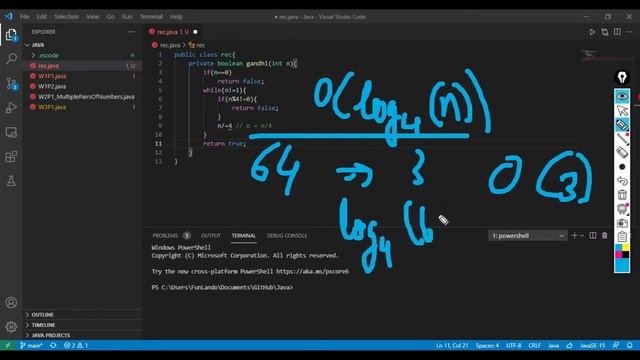Click errors and warnings count in status bar

(x=76, y=345)
